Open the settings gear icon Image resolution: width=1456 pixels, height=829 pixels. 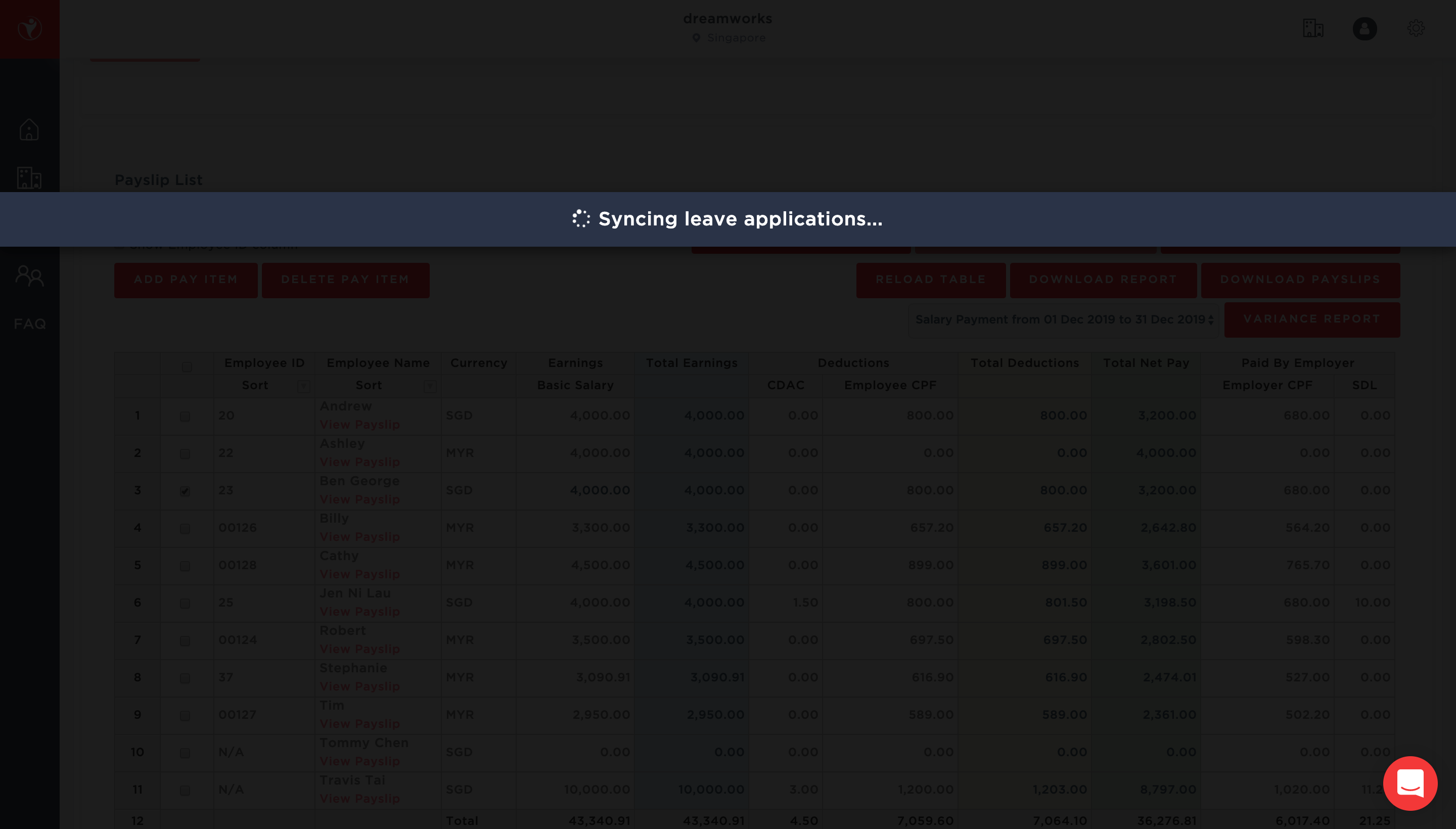(x=1416, y=28)
